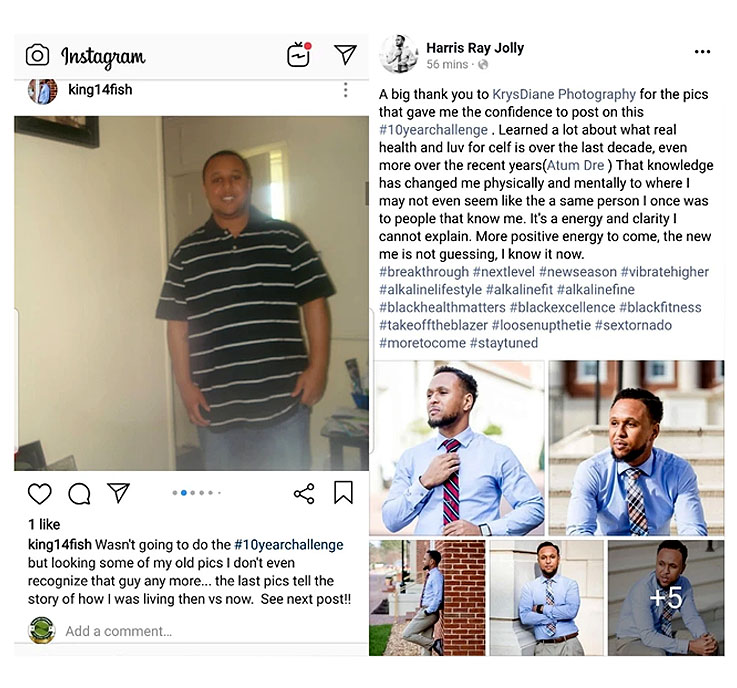Open Harris Ray Jolly profile name
The image size is (737, 688).
tap(475, 48)
